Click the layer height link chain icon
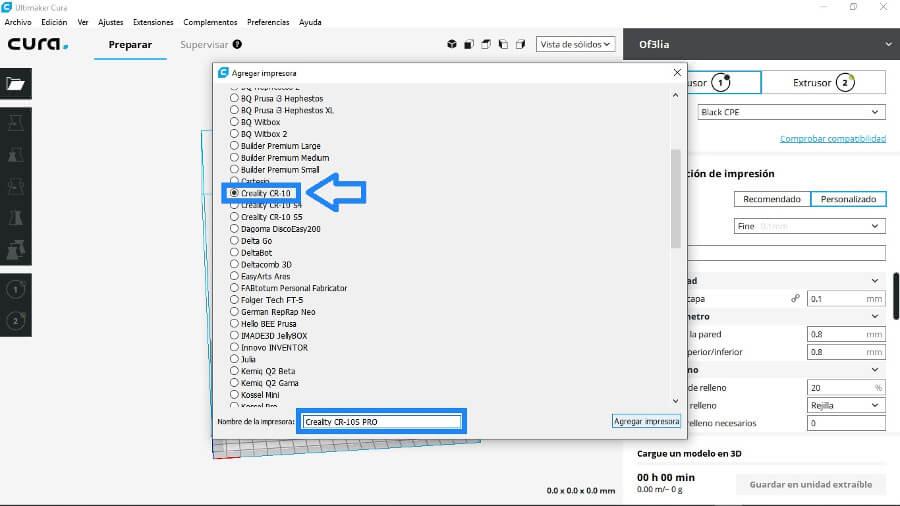Viewport: 900px width, 506px height. click(796, 298)
